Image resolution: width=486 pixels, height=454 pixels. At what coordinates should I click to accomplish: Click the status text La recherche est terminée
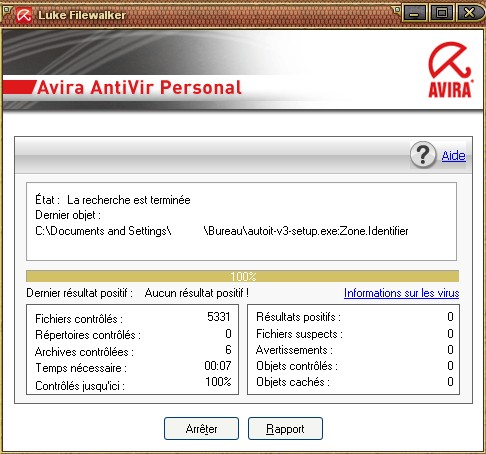click(129, 200)
